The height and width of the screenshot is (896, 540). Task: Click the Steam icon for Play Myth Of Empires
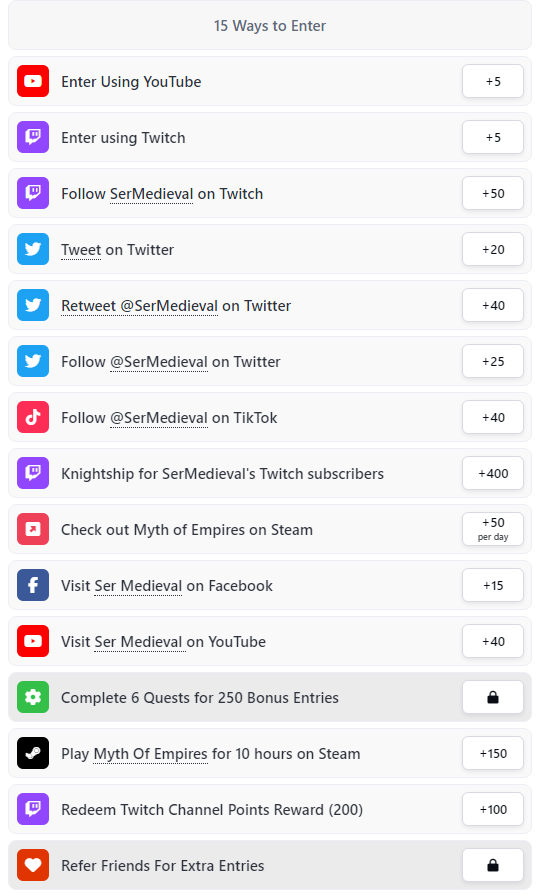tap(33, 753)
